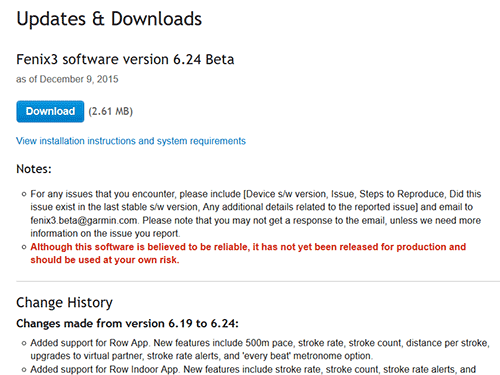Click the December 9, 2015 date text
This screenshot has width=500, height=375.
pos(79,79)
